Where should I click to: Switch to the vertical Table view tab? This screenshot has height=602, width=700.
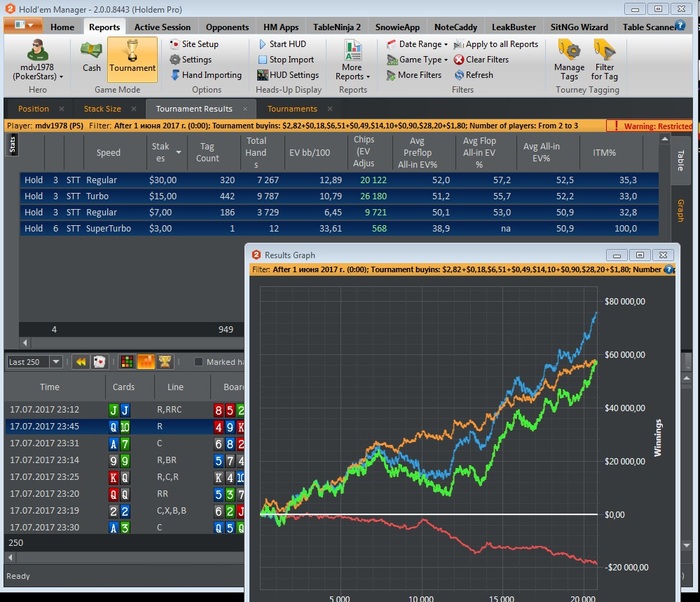point(680,160)
